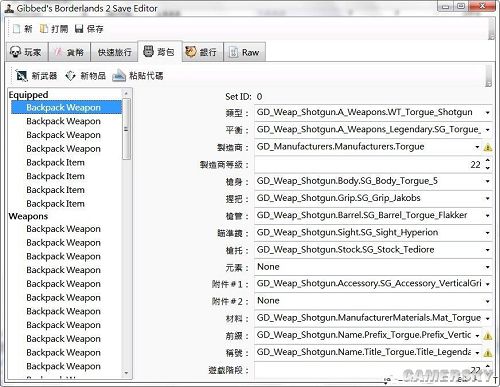Image resolution: width=500 pixels, height=387 pixels.
Task: Click warning icon beside Title field
Action: point(488,353)
